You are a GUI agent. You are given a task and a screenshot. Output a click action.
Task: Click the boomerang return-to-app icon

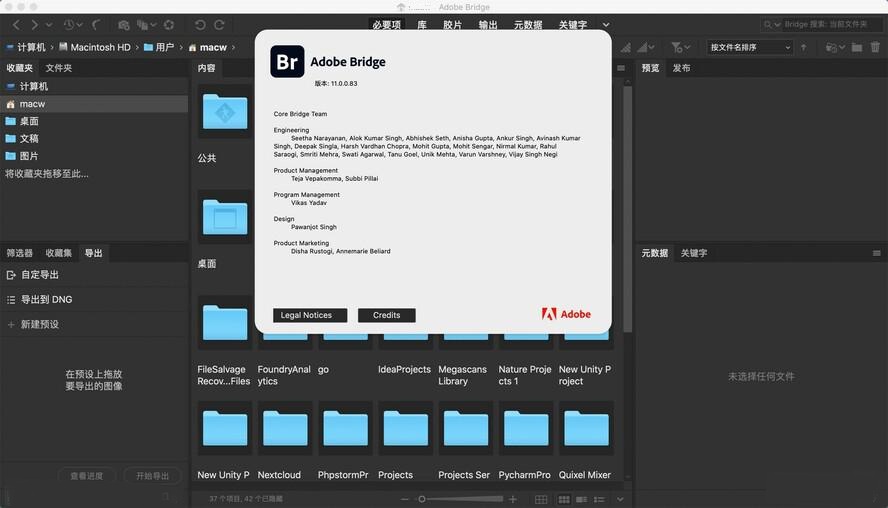click(96, 25)
